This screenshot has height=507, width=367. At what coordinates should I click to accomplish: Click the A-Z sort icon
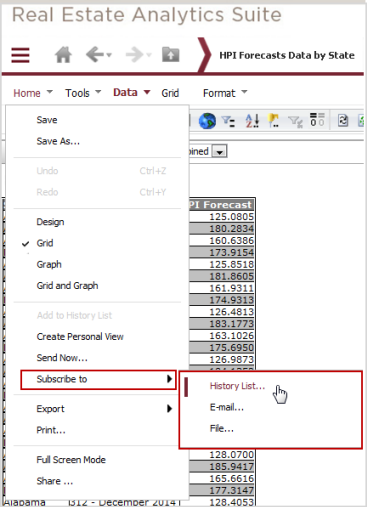click(x=252, y=121)
